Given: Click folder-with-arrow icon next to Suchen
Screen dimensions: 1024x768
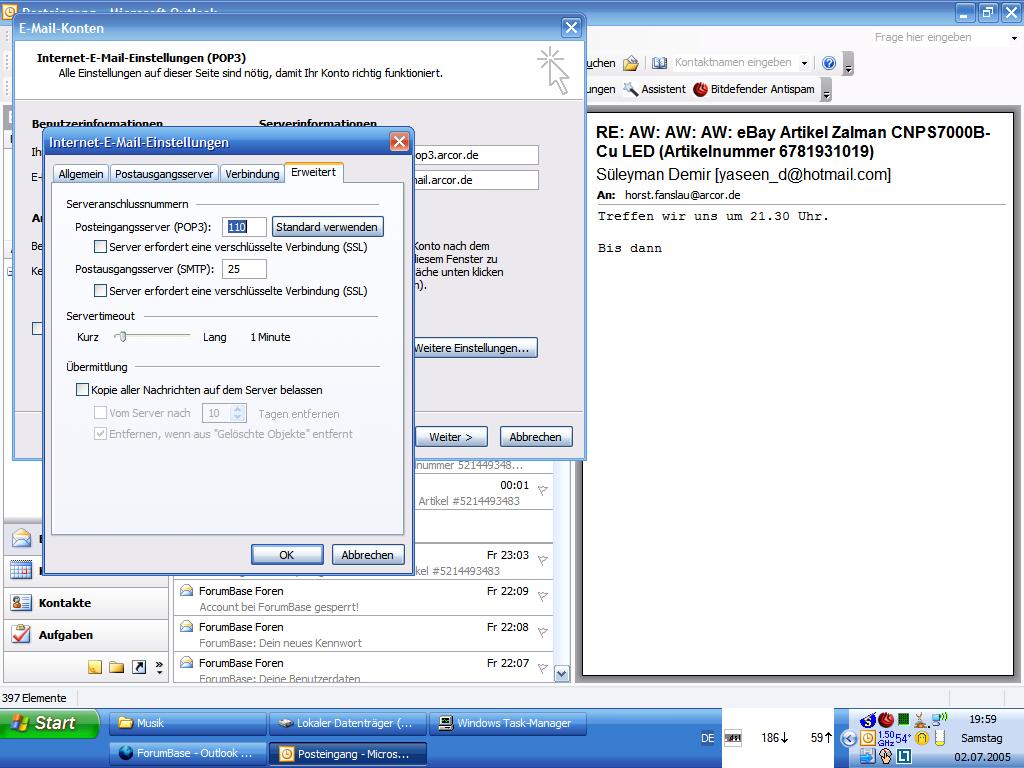Looking at the screenshot, I should pyautogui.click(x=630, y=63).
